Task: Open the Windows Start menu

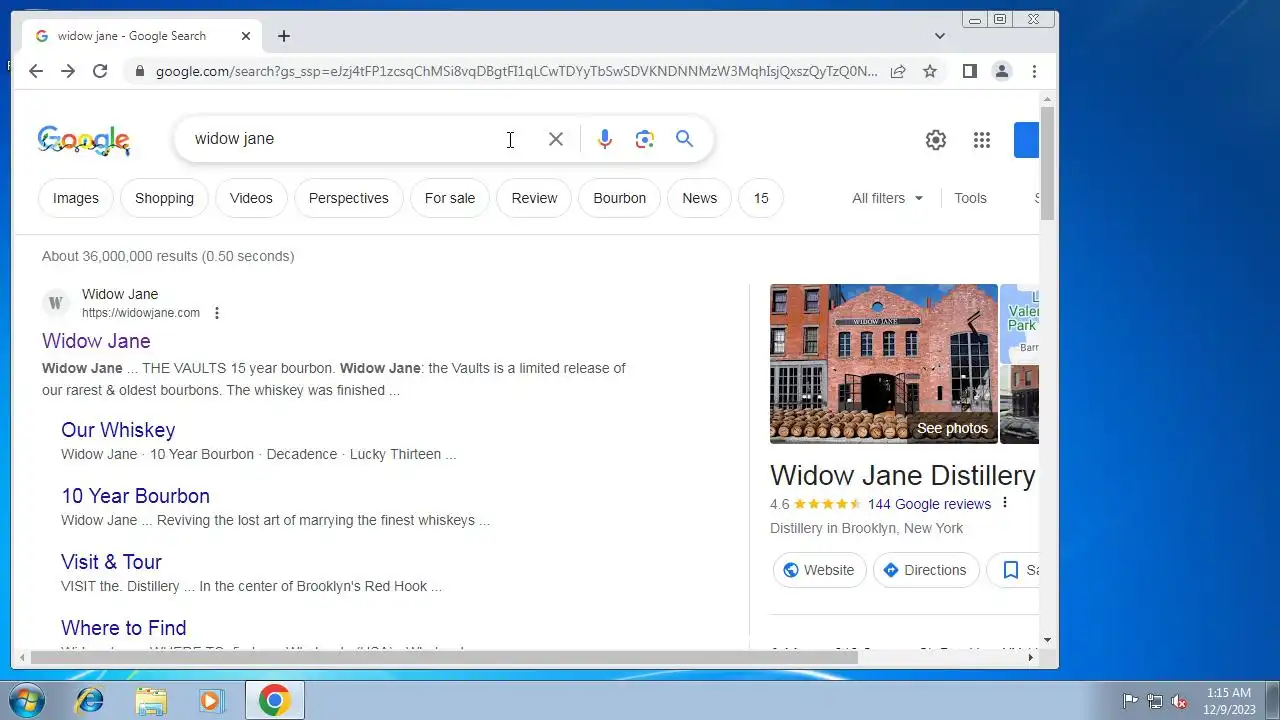Action: [x=26, y=700]
